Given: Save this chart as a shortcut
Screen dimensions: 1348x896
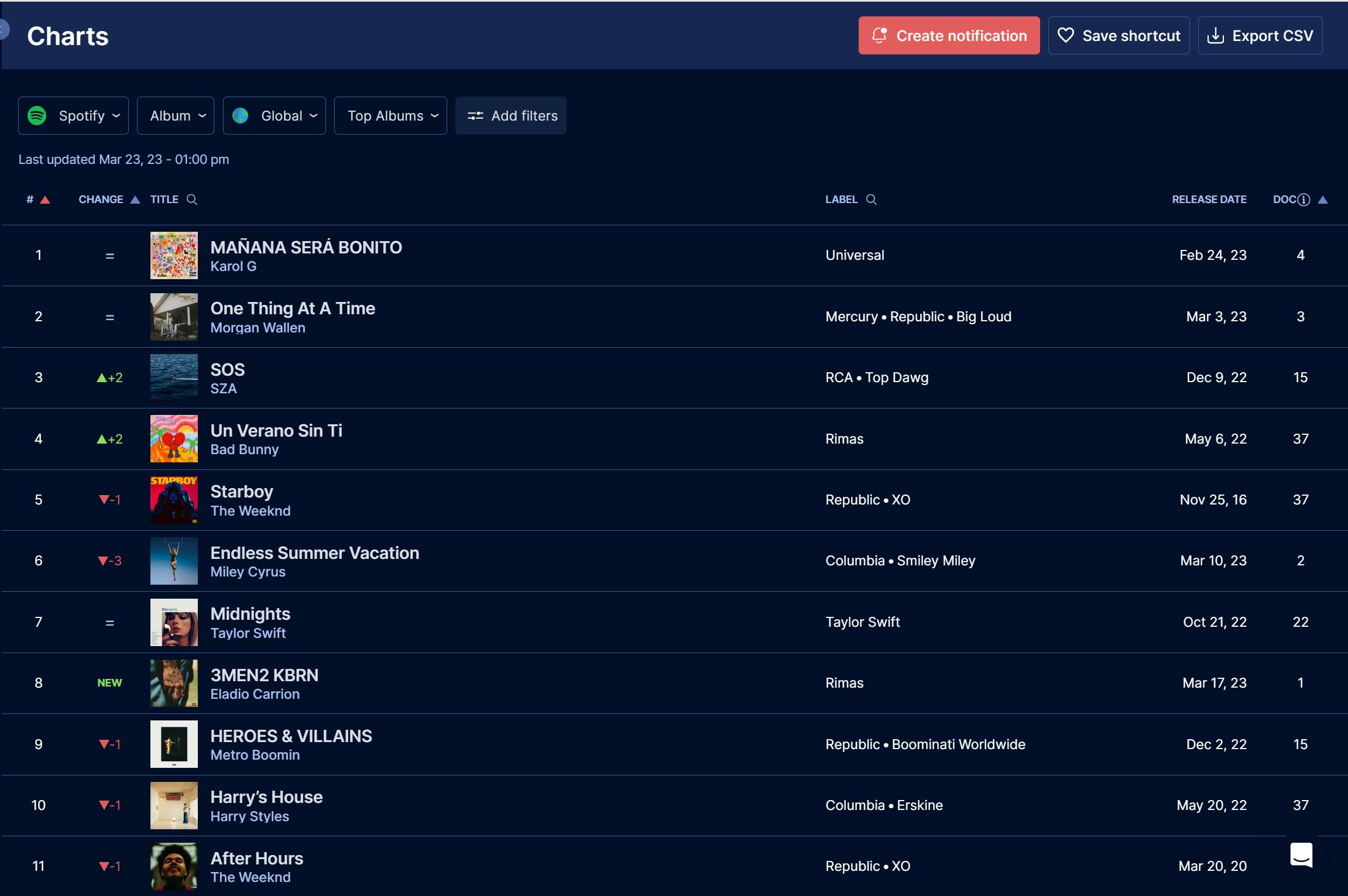Looking at the screenshot, I should (1119, 36).
